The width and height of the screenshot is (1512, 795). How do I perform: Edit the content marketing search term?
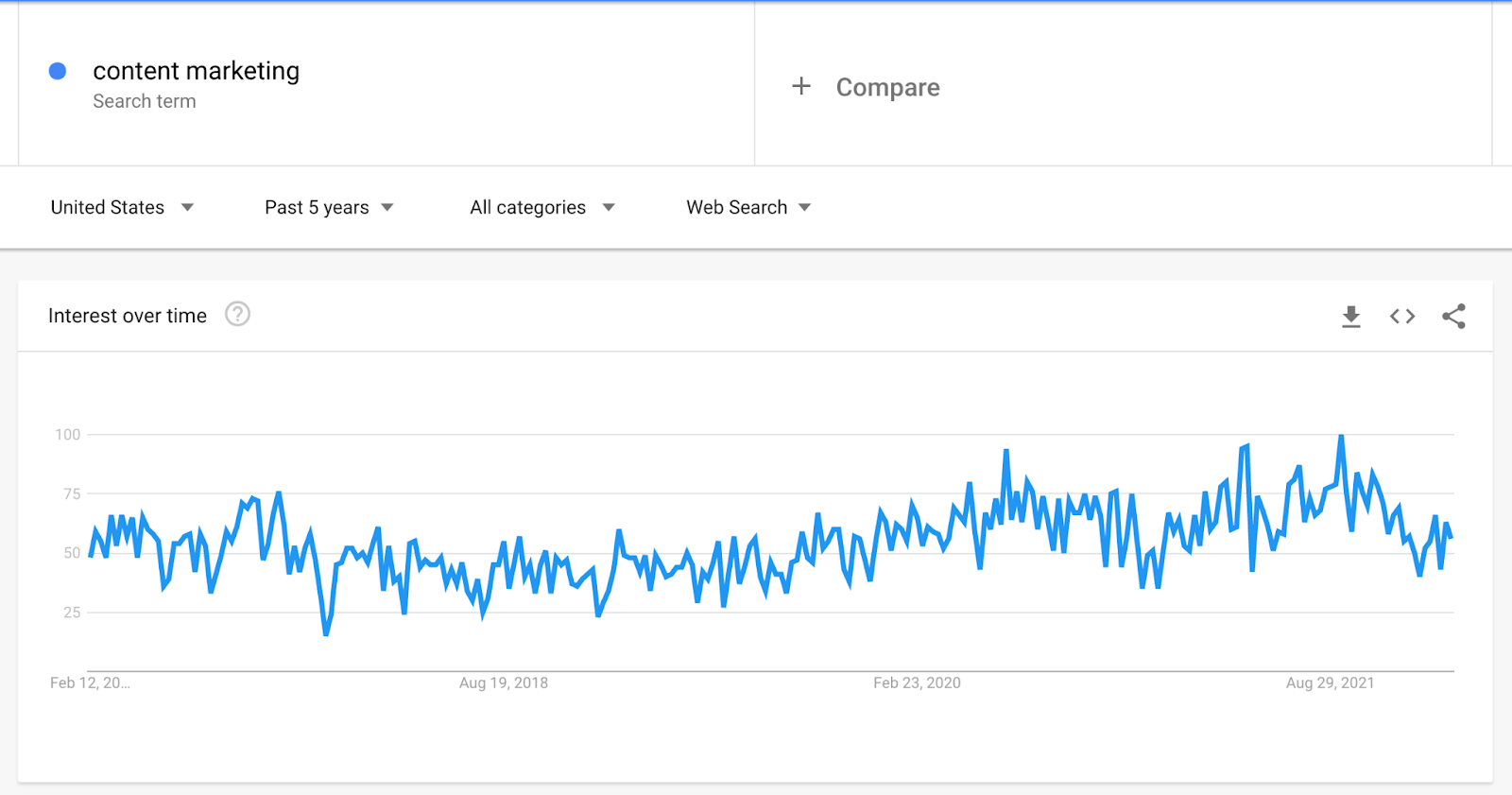pyautogui.click(x=196, y=71)
